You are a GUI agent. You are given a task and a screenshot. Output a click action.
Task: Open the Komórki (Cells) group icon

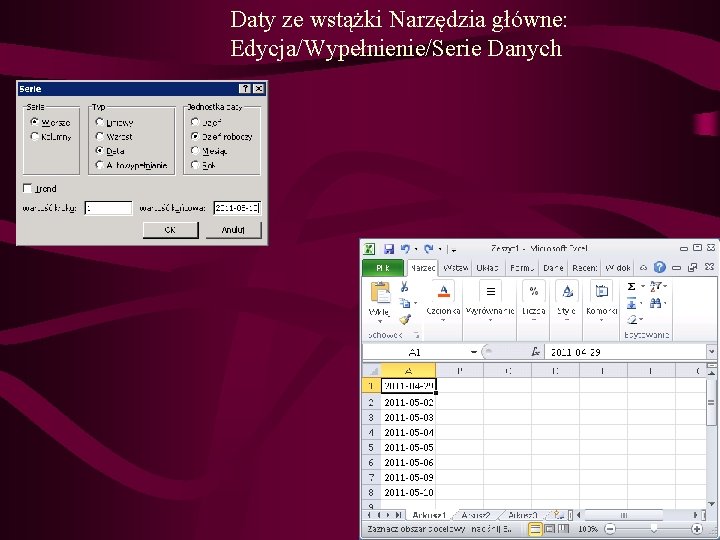pyautogui.click(x=602, y=291)
